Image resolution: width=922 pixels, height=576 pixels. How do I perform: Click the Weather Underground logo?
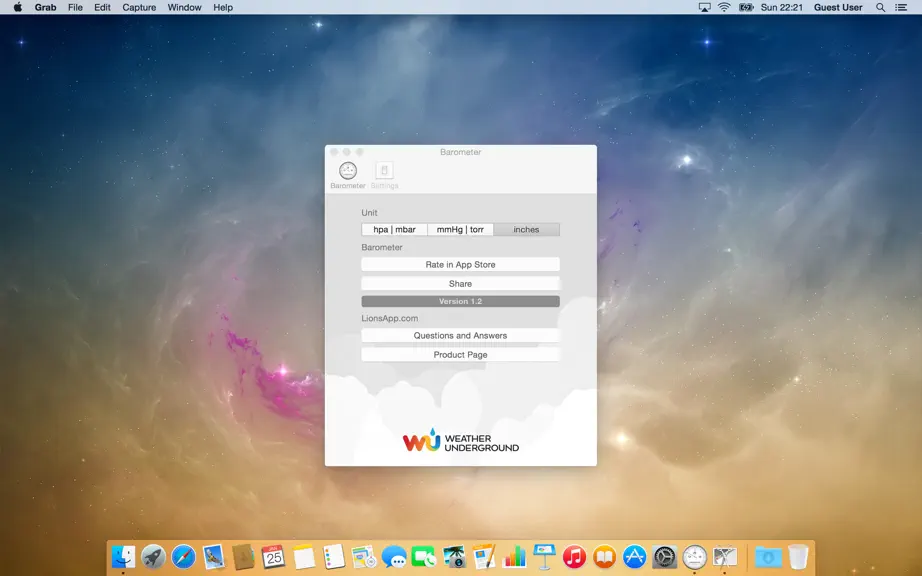460,440
